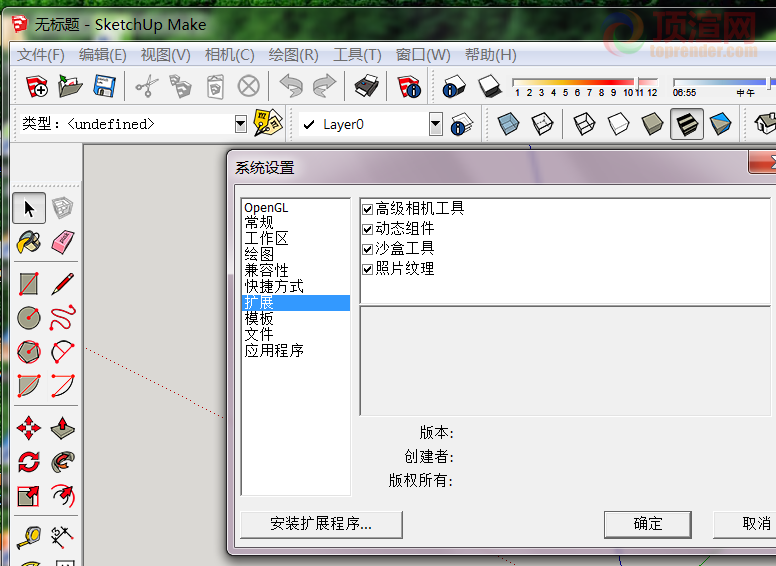Uncheck the 动态组件 extension
Image resolution: width=776 pixels, height=566 pixels.
point(367,229)
